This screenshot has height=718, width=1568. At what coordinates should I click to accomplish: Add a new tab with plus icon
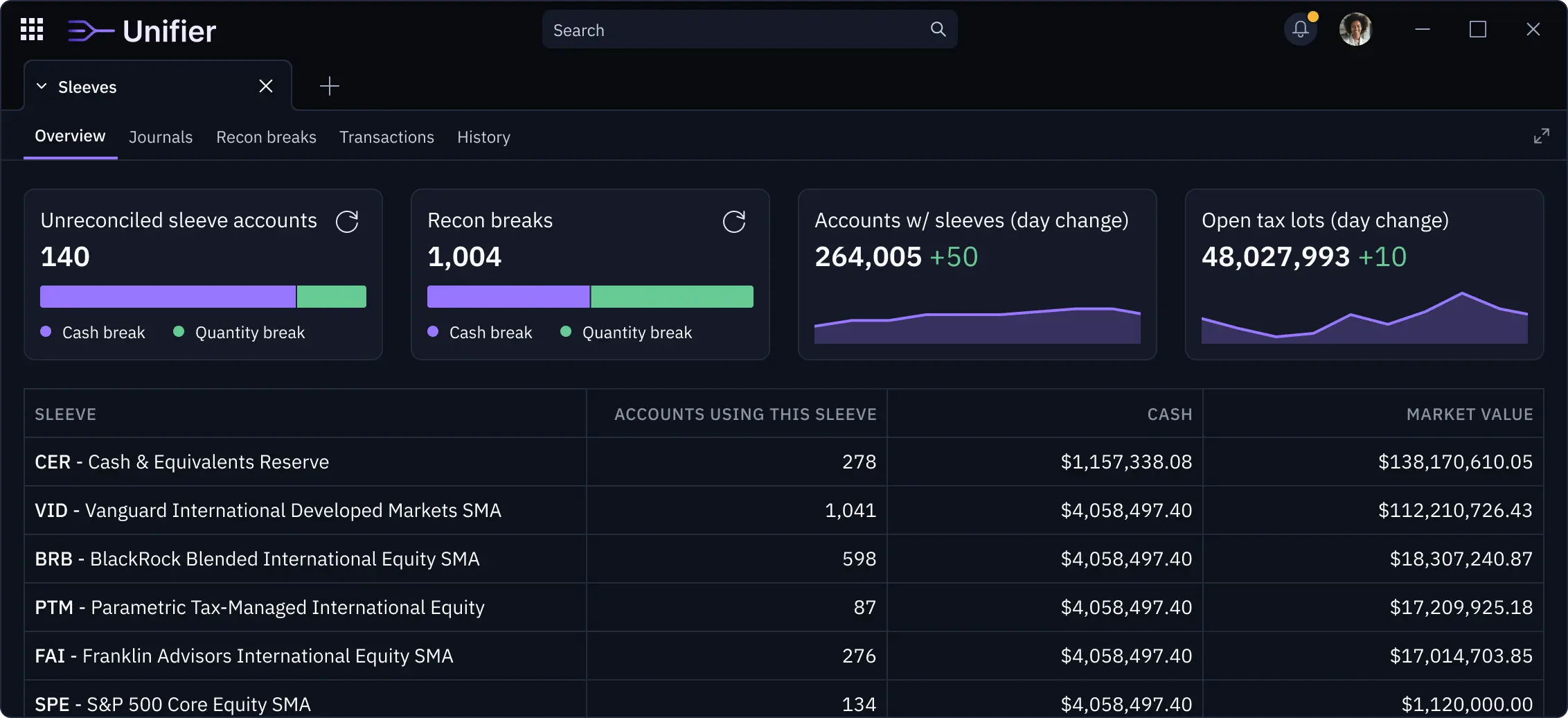tap(330, 86)
